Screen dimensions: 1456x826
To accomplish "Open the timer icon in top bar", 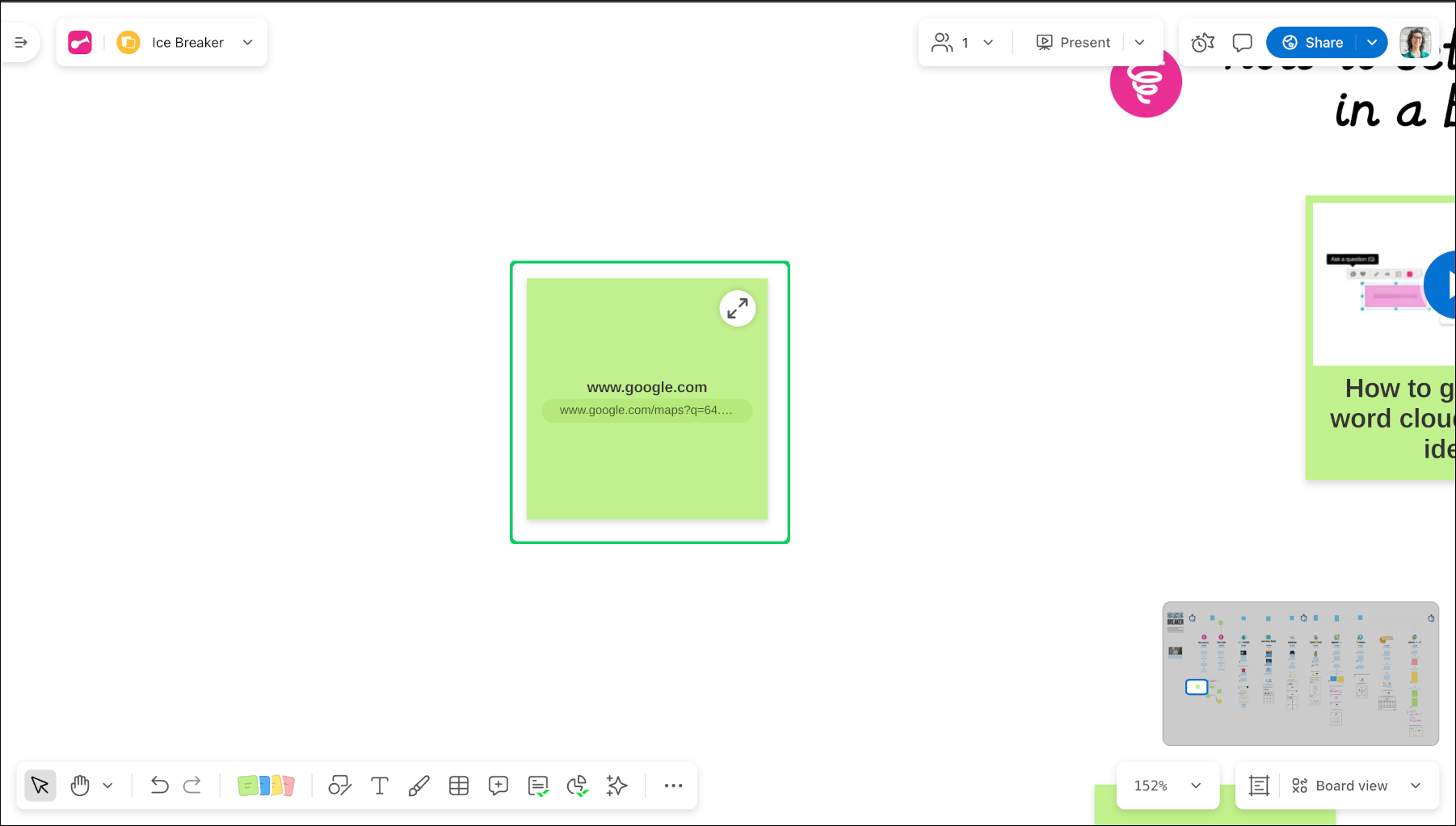I will tap(1202, 42).
